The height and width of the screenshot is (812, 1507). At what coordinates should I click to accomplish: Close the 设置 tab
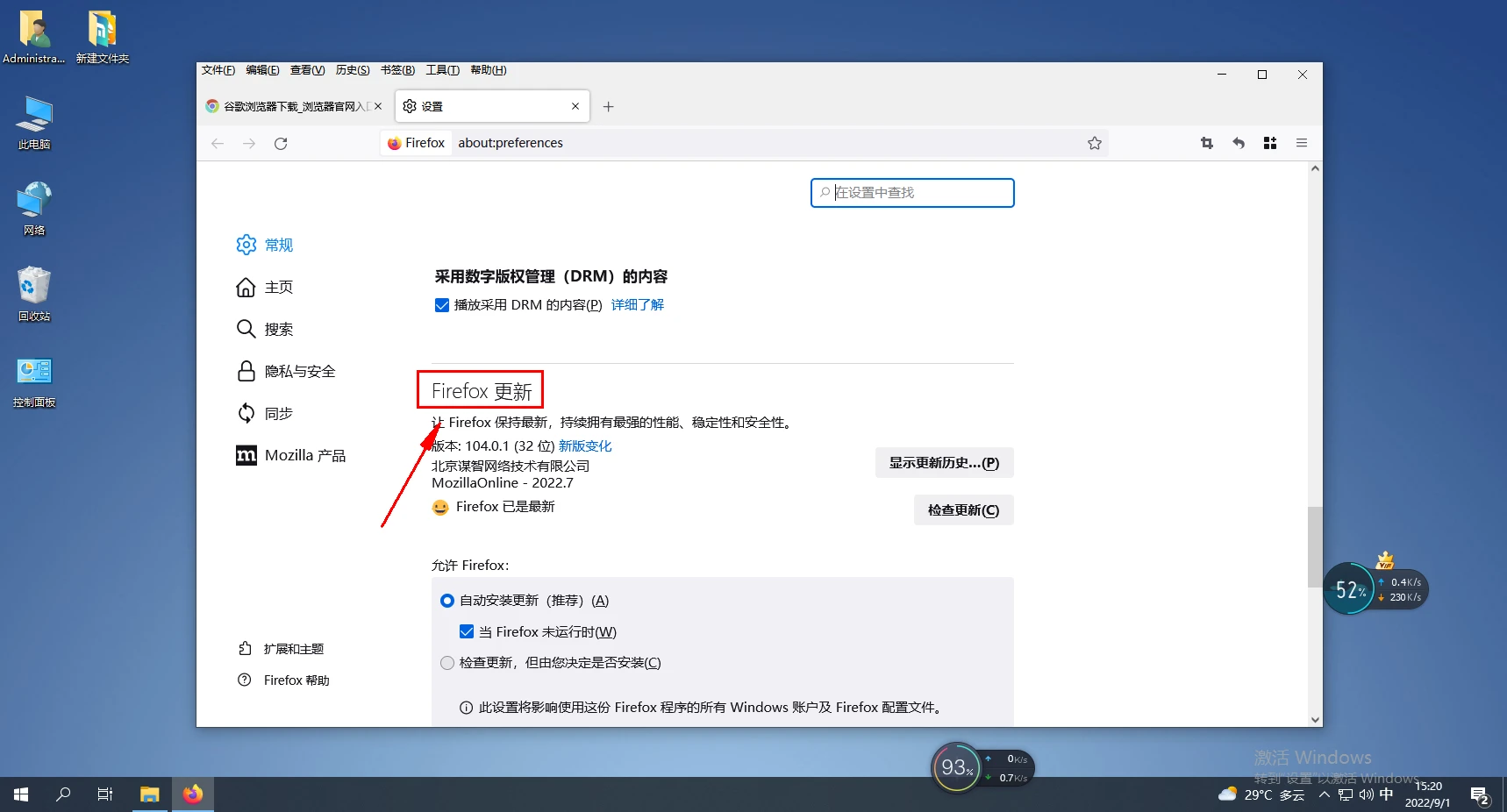click(575, 106)
